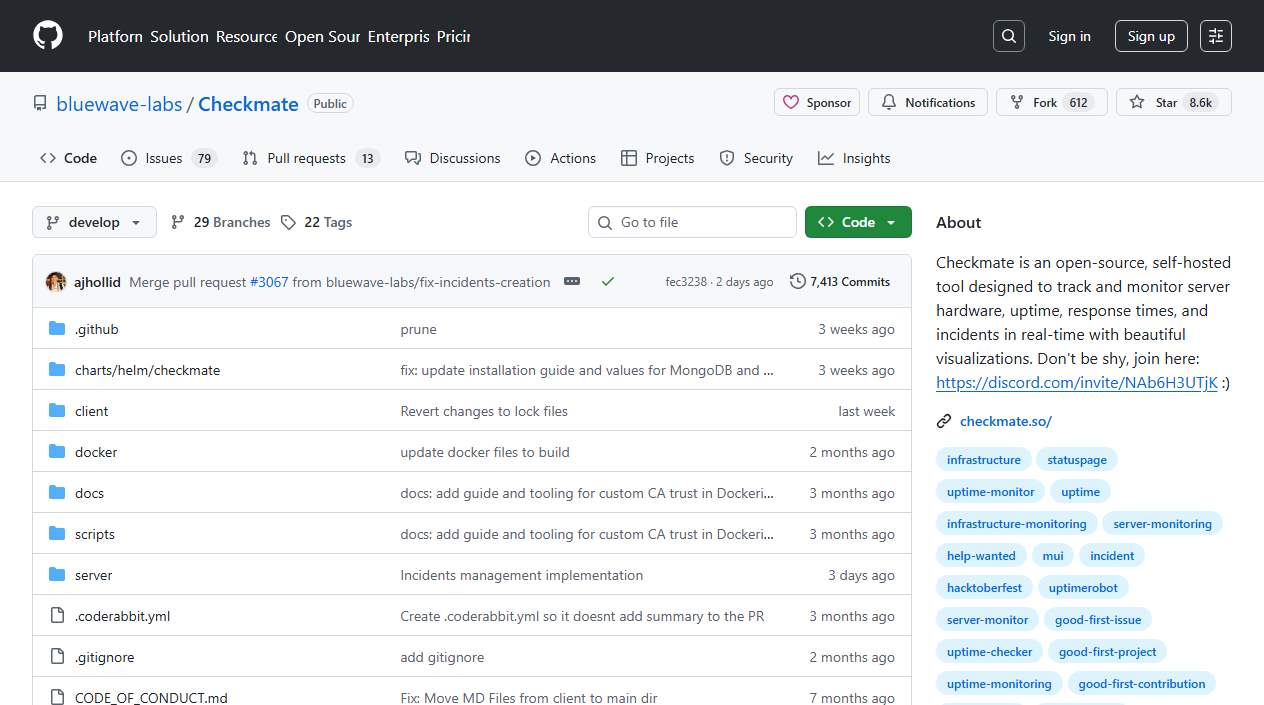Open the Projects tab

[x=658, y=158]
